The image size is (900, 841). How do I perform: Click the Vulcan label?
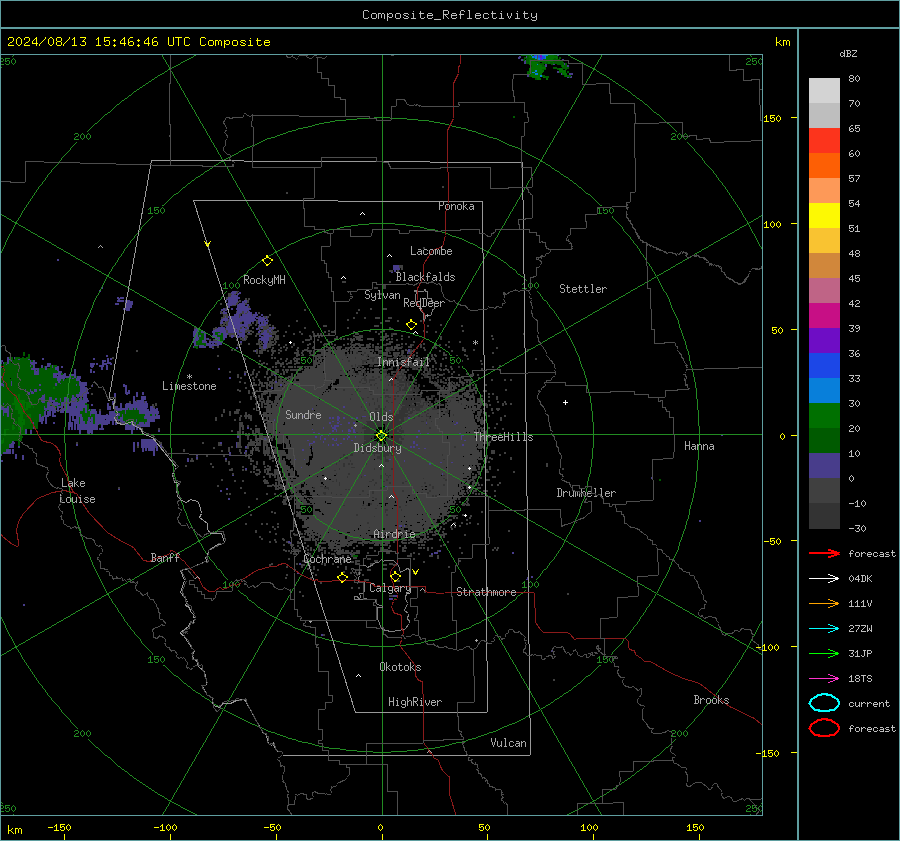(508, 743)
